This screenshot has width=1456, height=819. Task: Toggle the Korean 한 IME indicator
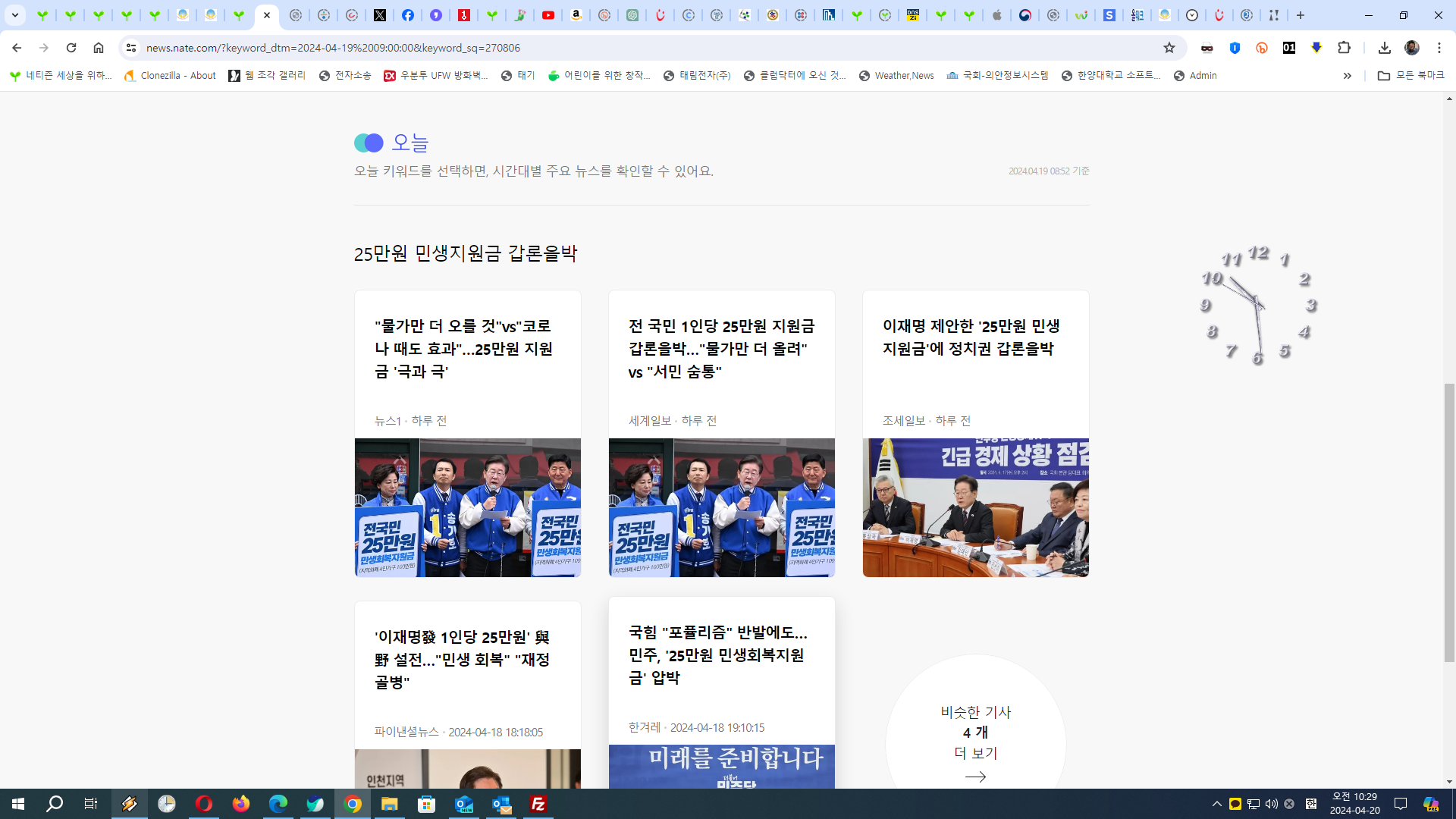(1311, 804)
